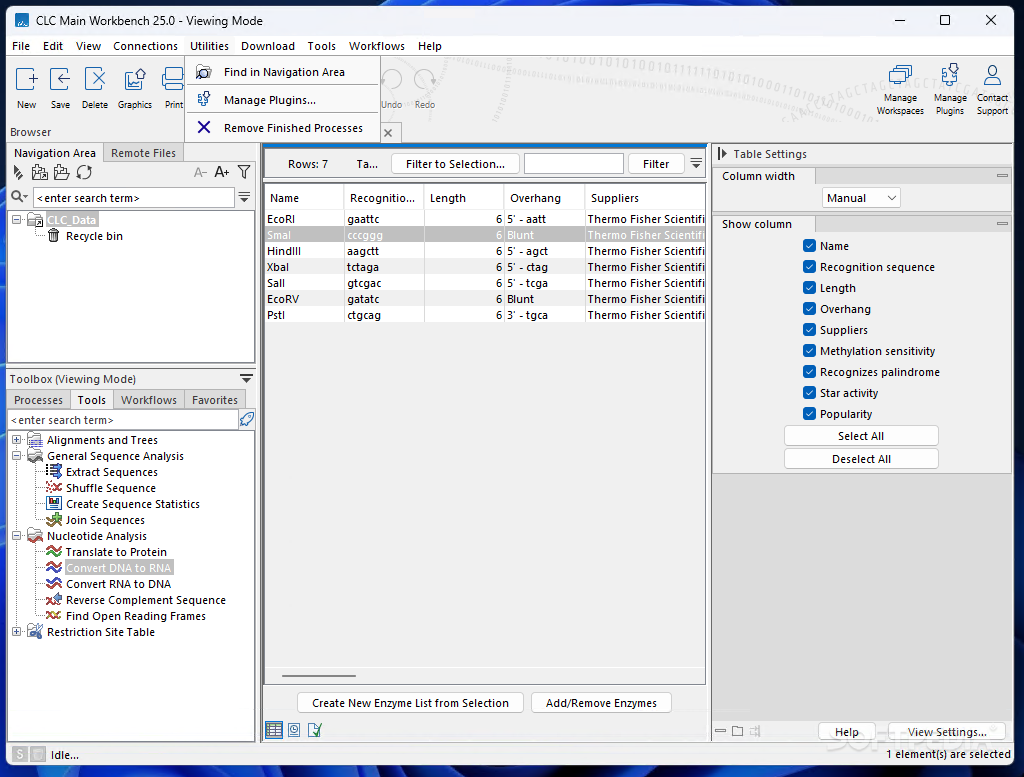Screen dimensions: 1024x777
Task: Switch to table view icon at editor bottom
Action: click(x=274, y=730)
